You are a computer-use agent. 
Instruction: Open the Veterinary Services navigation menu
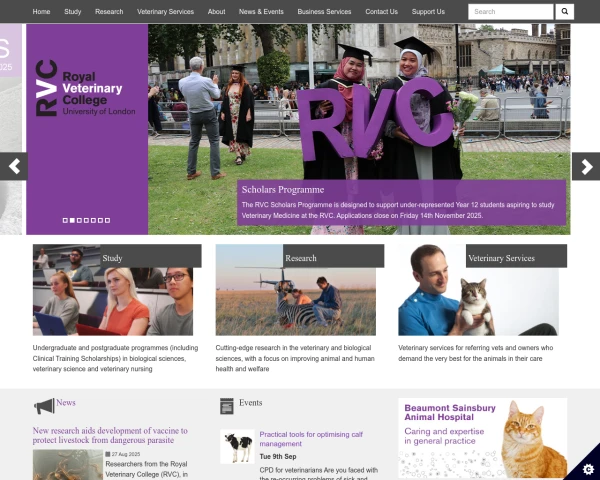coord(165,12)
